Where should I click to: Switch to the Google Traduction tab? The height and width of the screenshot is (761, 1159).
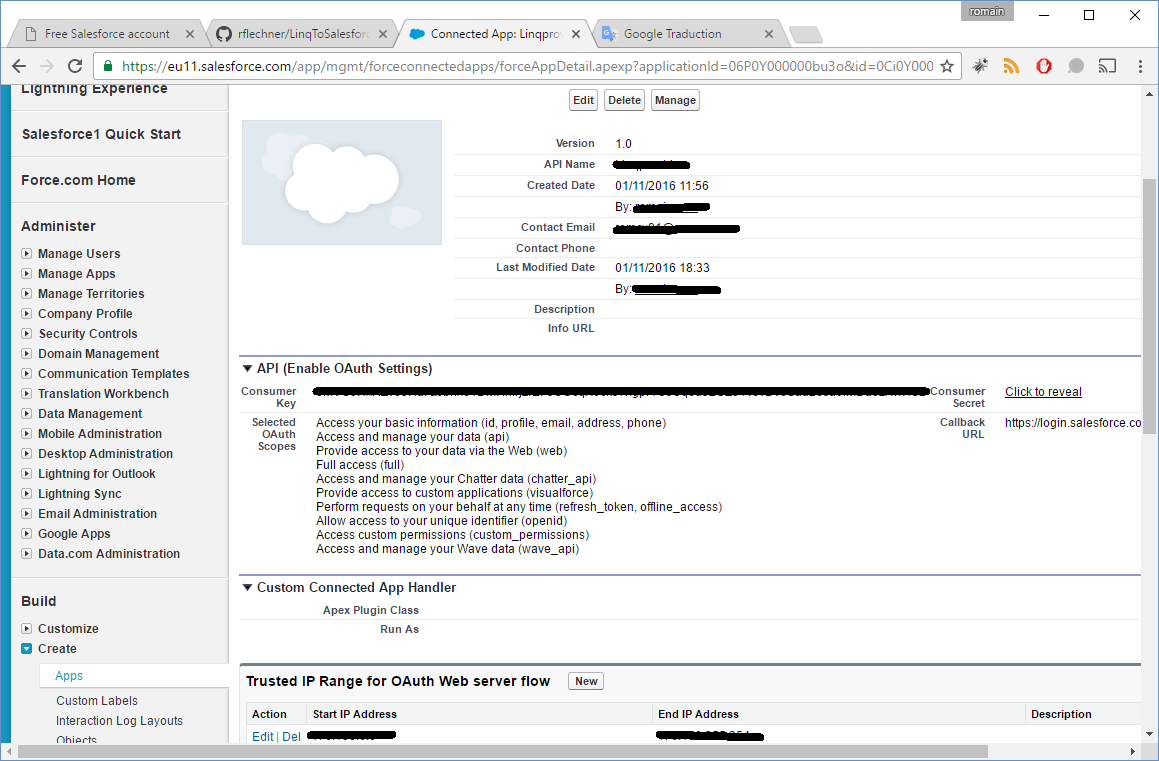click(687, 34)
